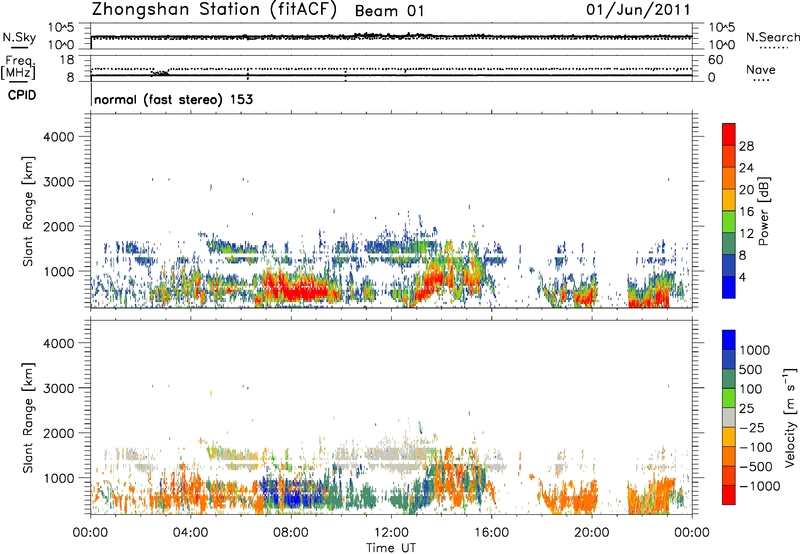Select the "CPID" row label

coord(22,95)
